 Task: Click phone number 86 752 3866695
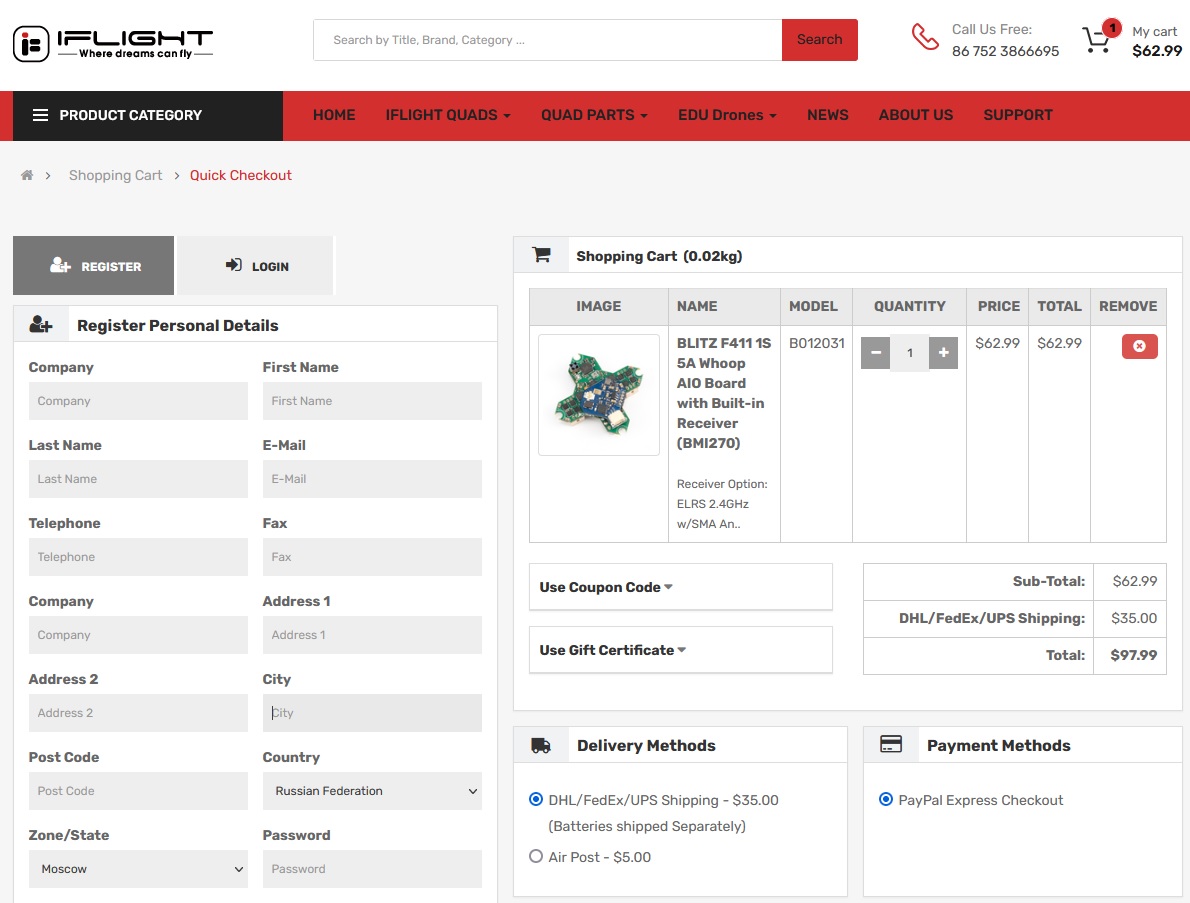[x=1005, y=51]
